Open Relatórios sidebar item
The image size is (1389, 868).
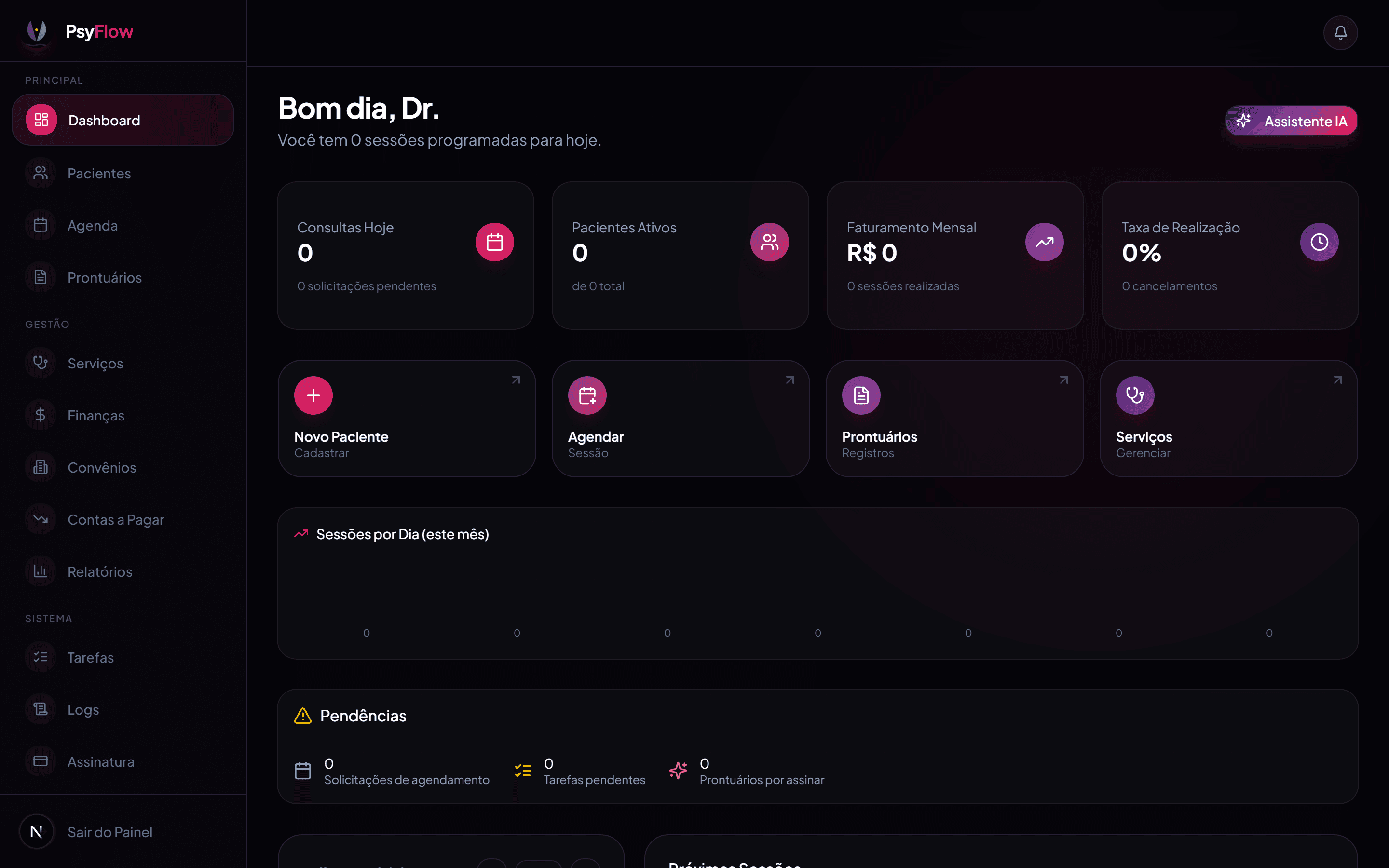click(x=123, y=571)
